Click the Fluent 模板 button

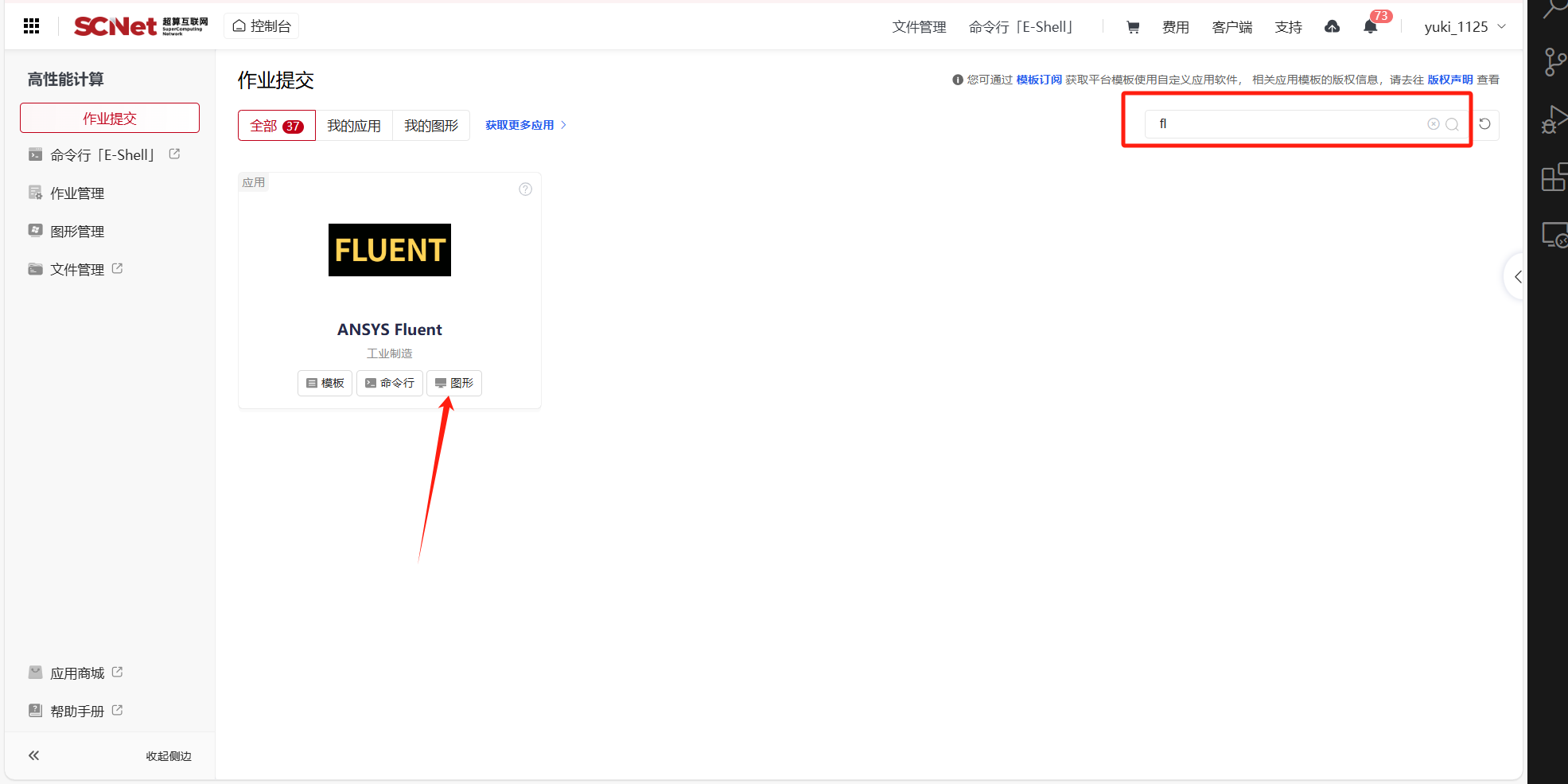coord(325,384)
